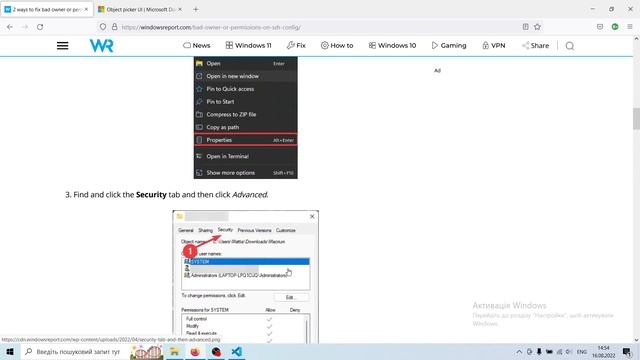The height and width of the screenshot is (360, 640).
Task: Open the hamburger site menu
Action: 62,45
